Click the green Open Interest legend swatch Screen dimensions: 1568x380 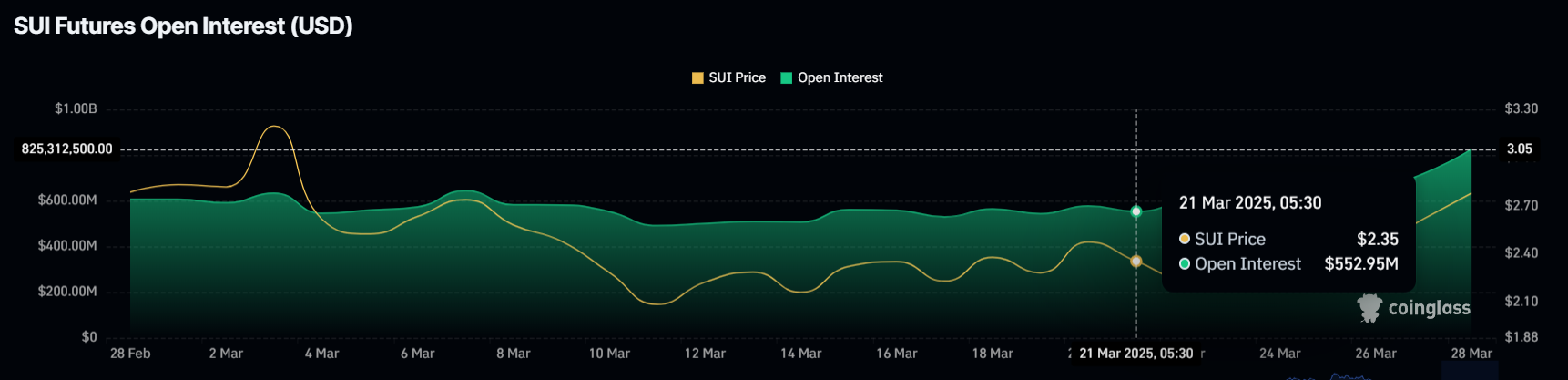[786, 77]
